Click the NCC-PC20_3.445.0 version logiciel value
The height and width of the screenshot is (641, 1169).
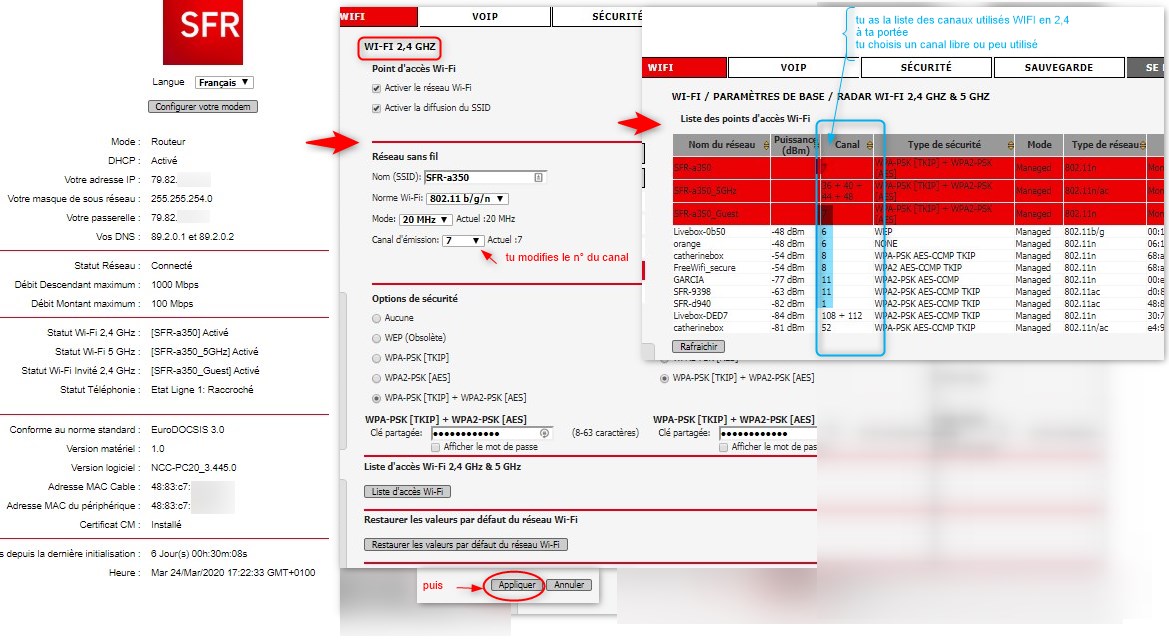(x=193, y=468)
